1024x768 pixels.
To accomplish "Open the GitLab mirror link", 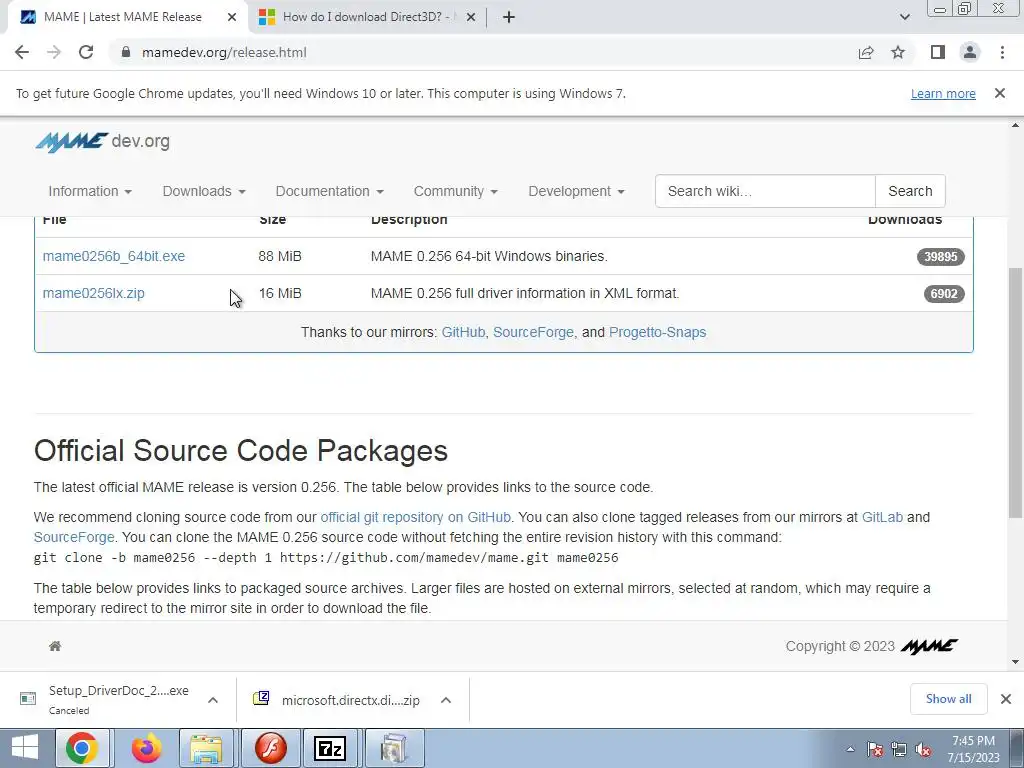I will [882, 517].
